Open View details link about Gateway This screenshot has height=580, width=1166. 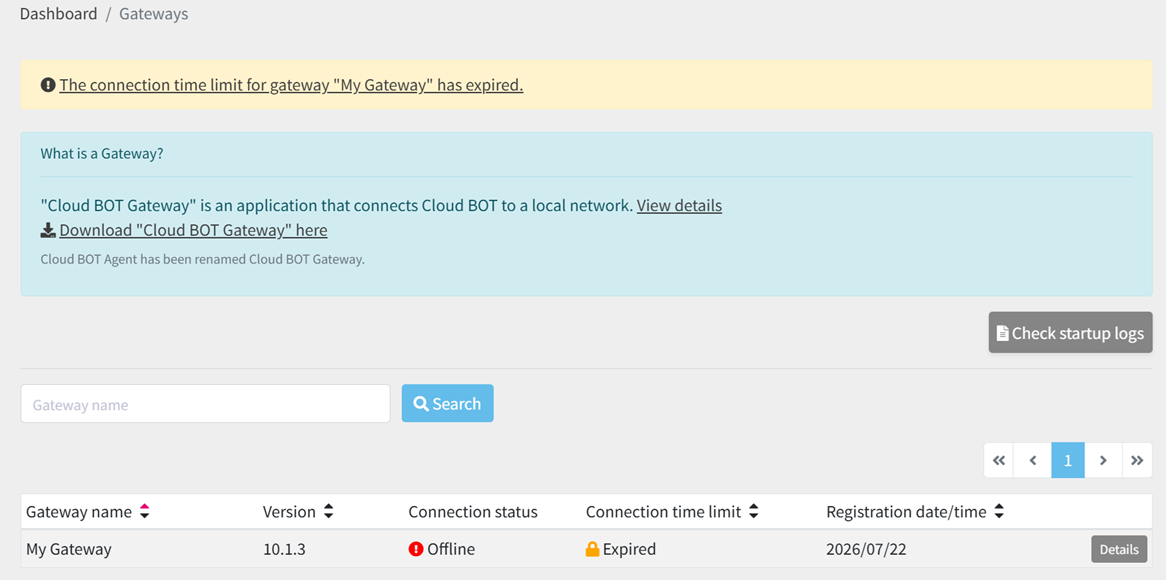(x=679, y=205)
